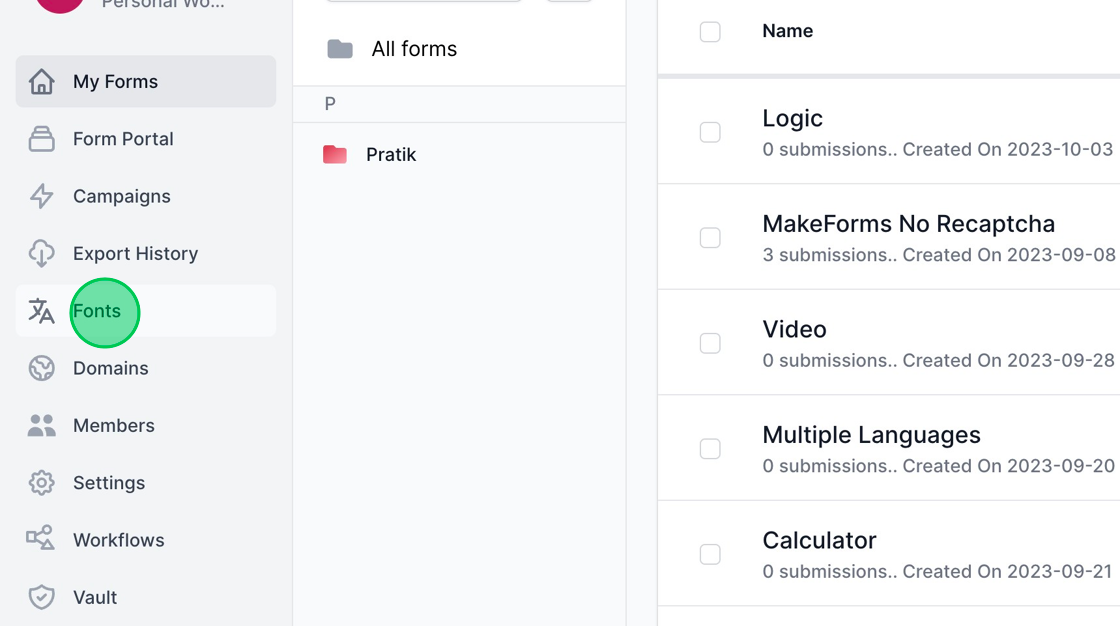Select the Fonts sidebar icon
Viewport: 1120px width, 626px height.
(x=41, y=311)
